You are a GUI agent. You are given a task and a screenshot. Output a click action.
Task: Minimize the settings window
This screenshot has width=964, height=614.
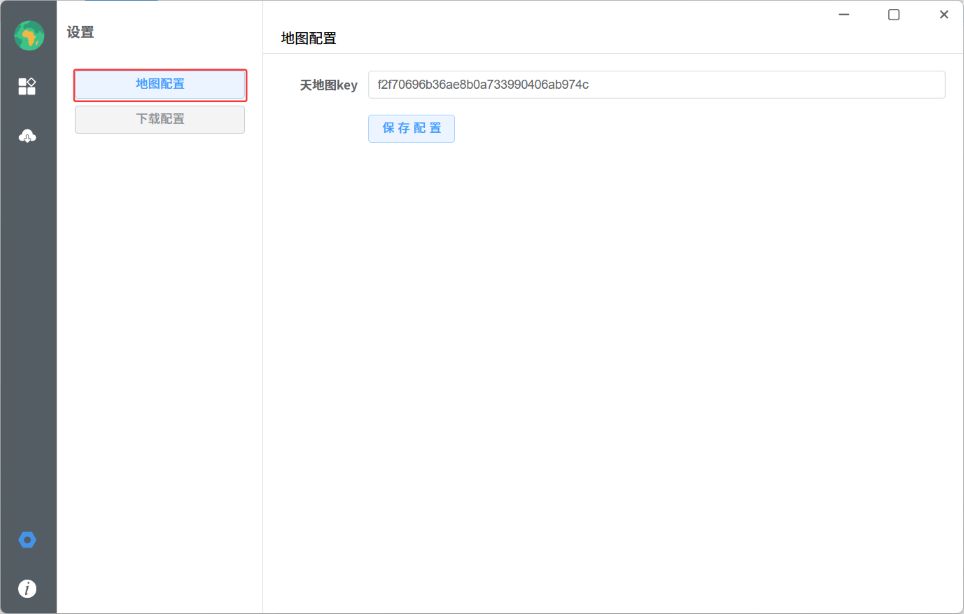click(844, 15)
